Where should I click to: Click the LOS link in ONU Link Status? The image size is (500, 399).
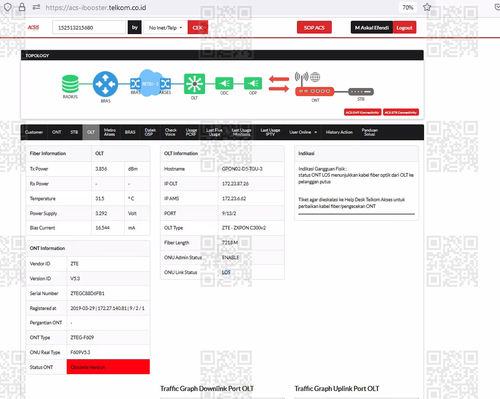(226, 272)
